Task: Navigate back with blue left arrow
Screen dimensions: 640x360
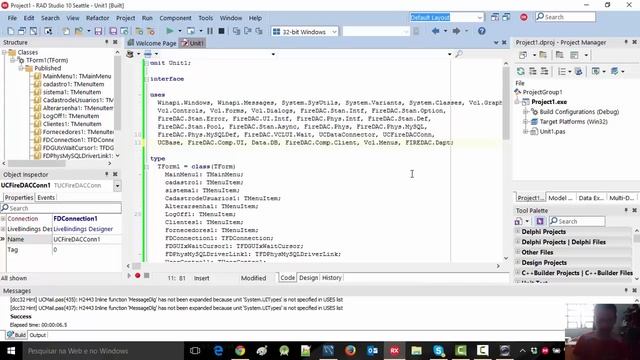Action: pos(436,31)
